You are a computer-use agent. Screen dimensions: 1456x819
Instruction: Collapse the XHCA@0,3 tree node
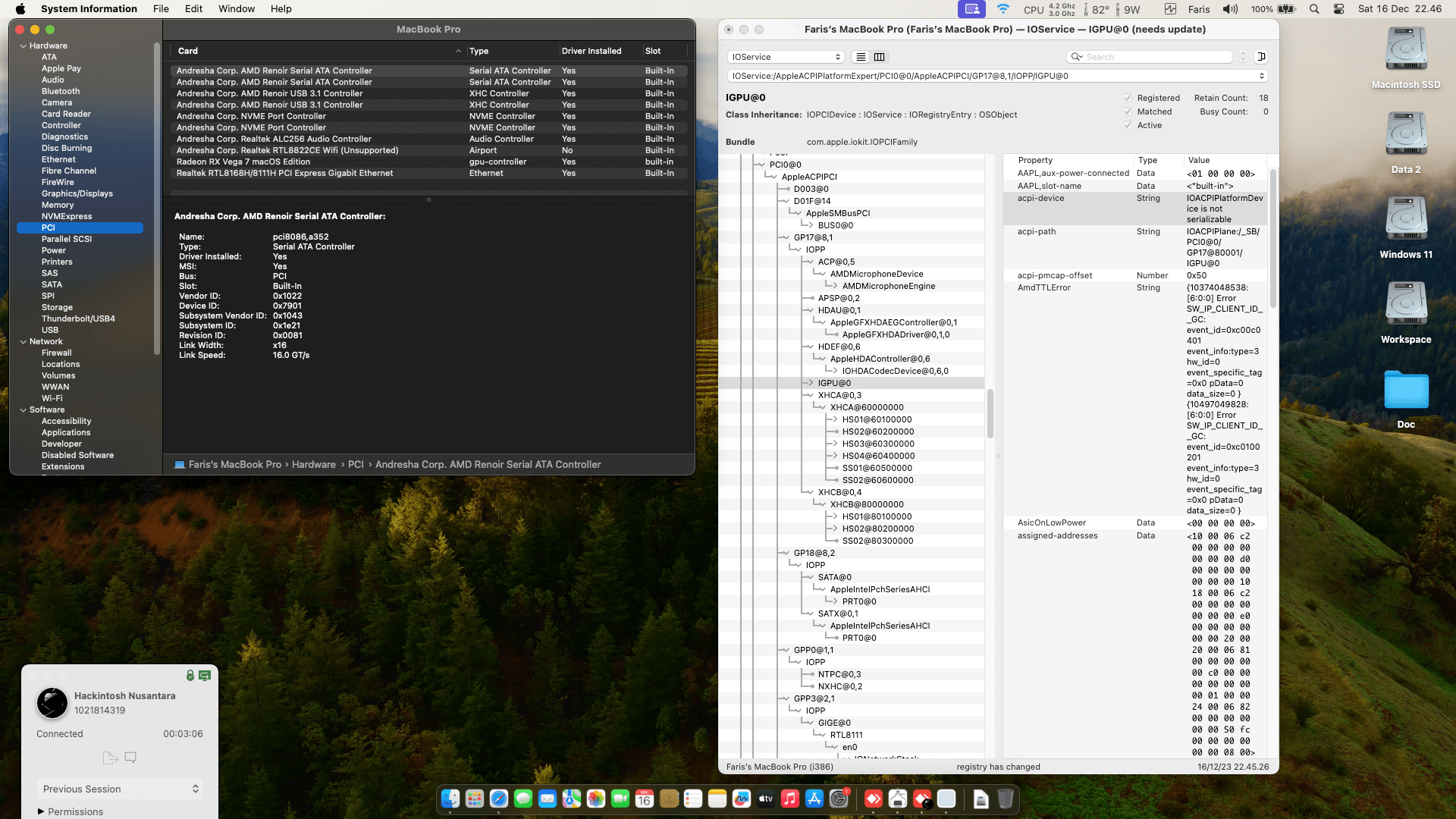pos(811,395)
